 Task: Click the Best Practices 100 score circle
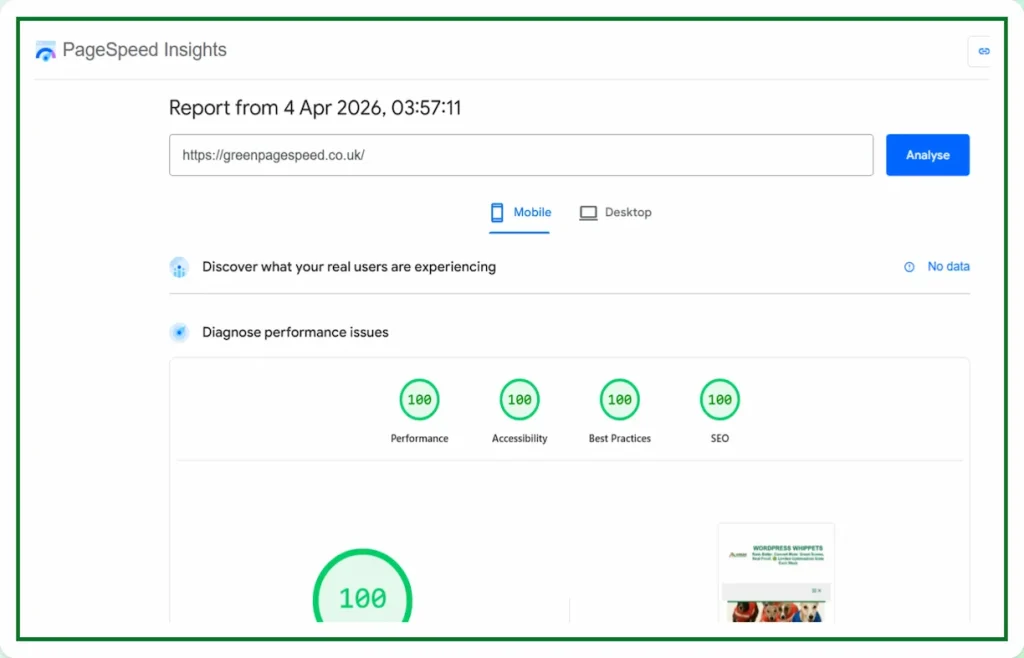(x=619, y=398)
